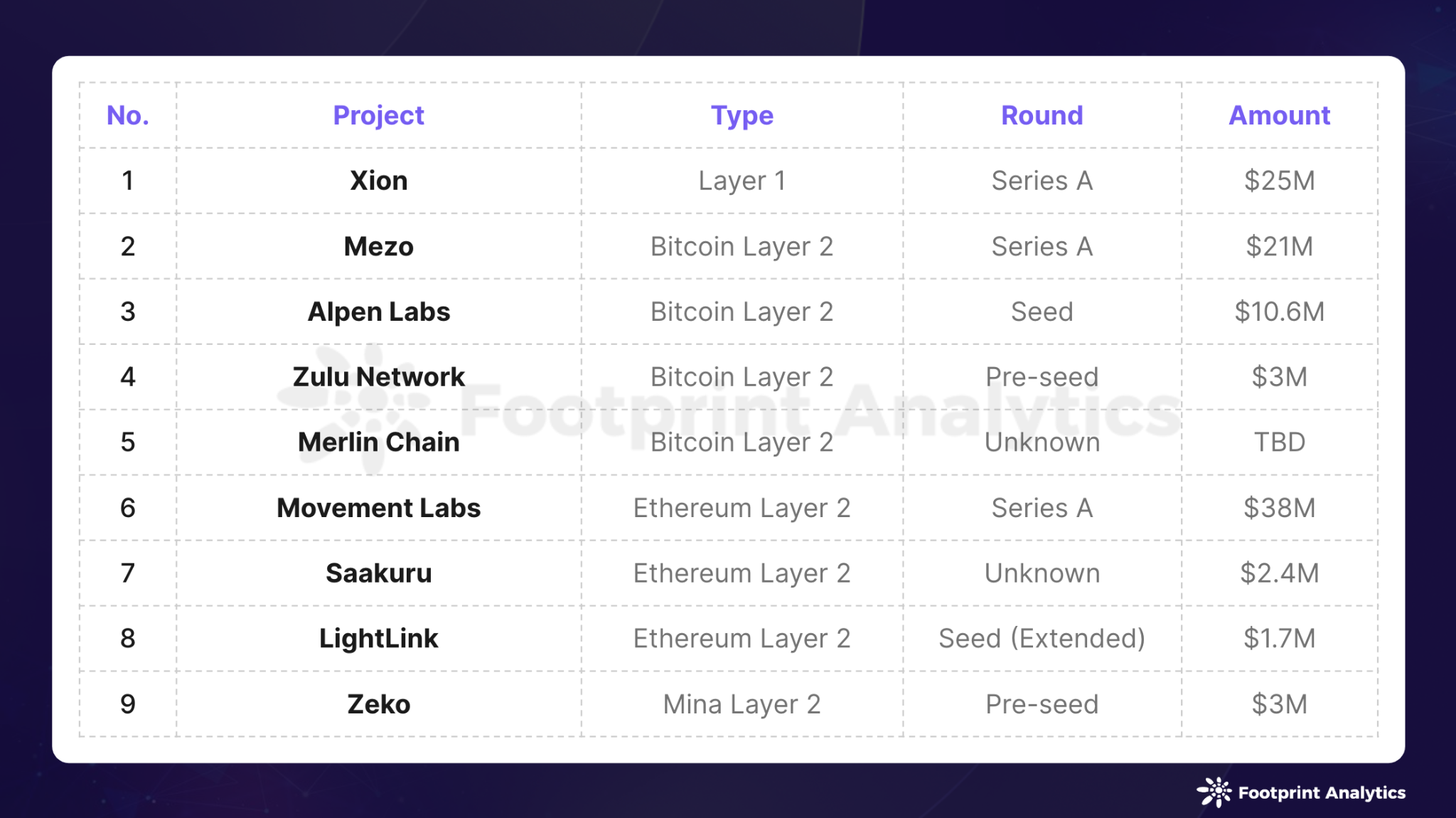Viewport: 1456px width, 818px height.
Task: Open the Mezo project entry
Action: click(x=378, y=246)
